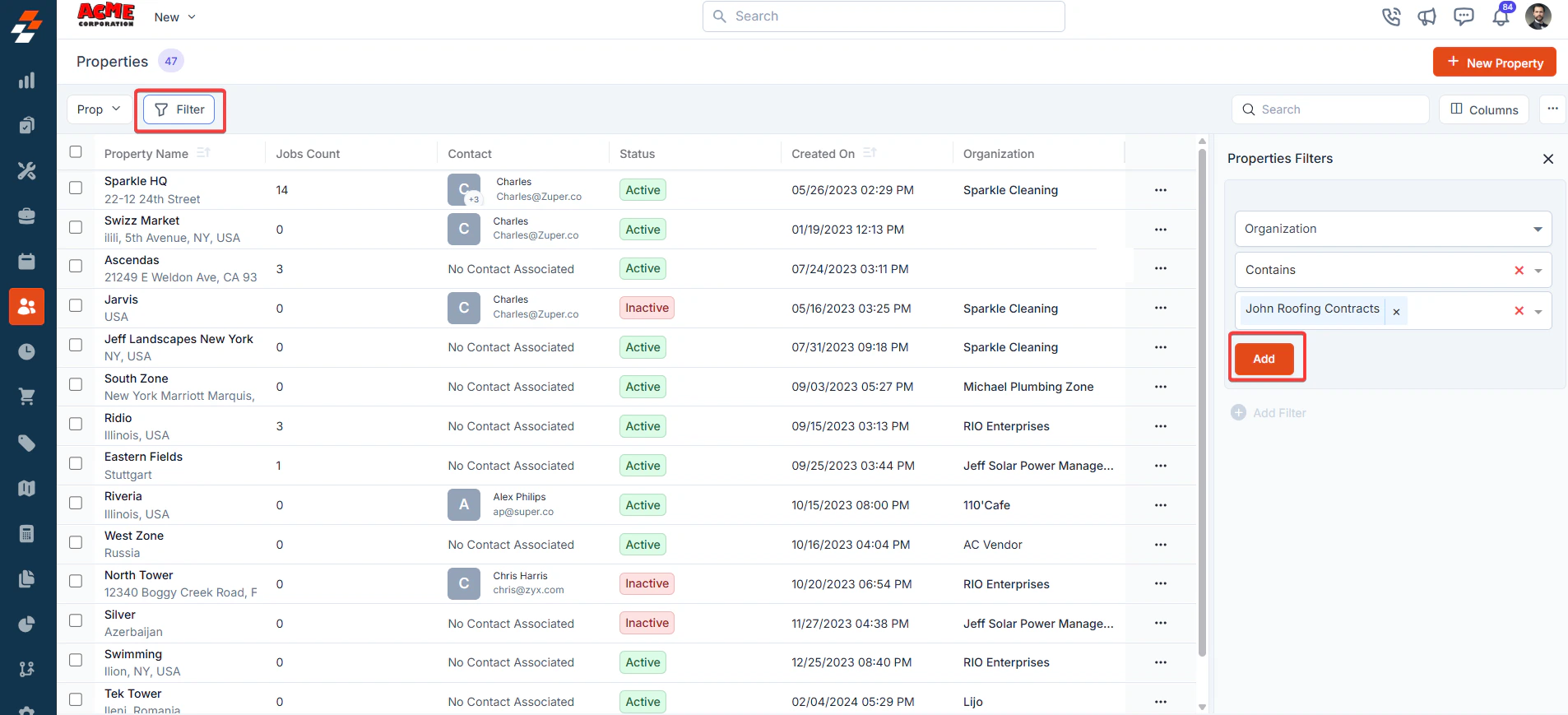Image resolution: width=1568 pixels, height=715 pixels.
Task: Clear the Contains condition value
Action: pyautogui.click(x=1519, y=271)
